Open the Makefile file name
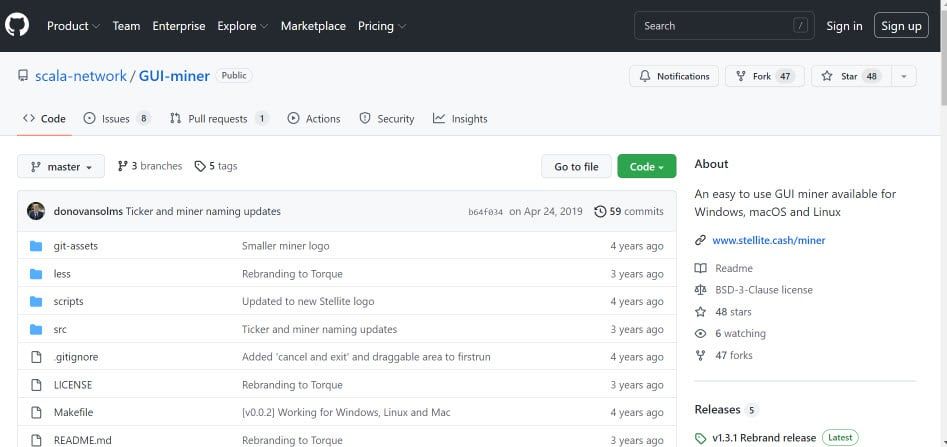Image resolution: width=947 pixels, height=447 pixels. click(74, 413)
